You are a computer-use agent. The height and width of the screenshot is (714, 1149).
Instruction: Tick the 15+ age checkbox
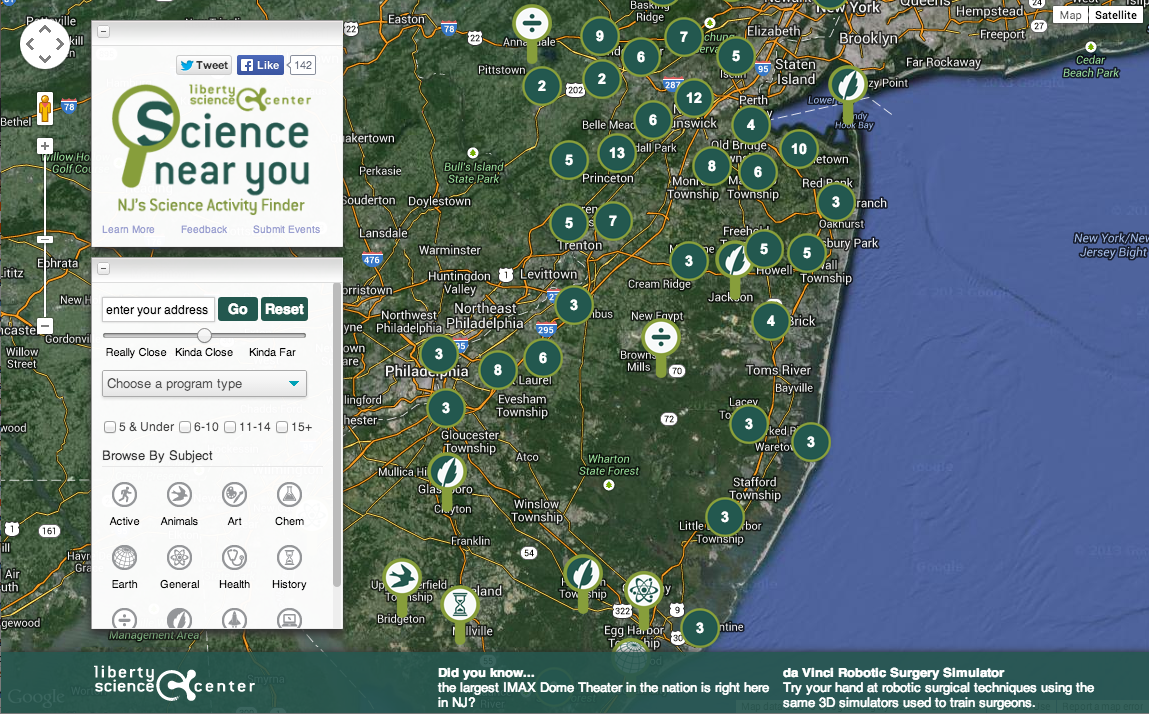(x=283, y=427)
